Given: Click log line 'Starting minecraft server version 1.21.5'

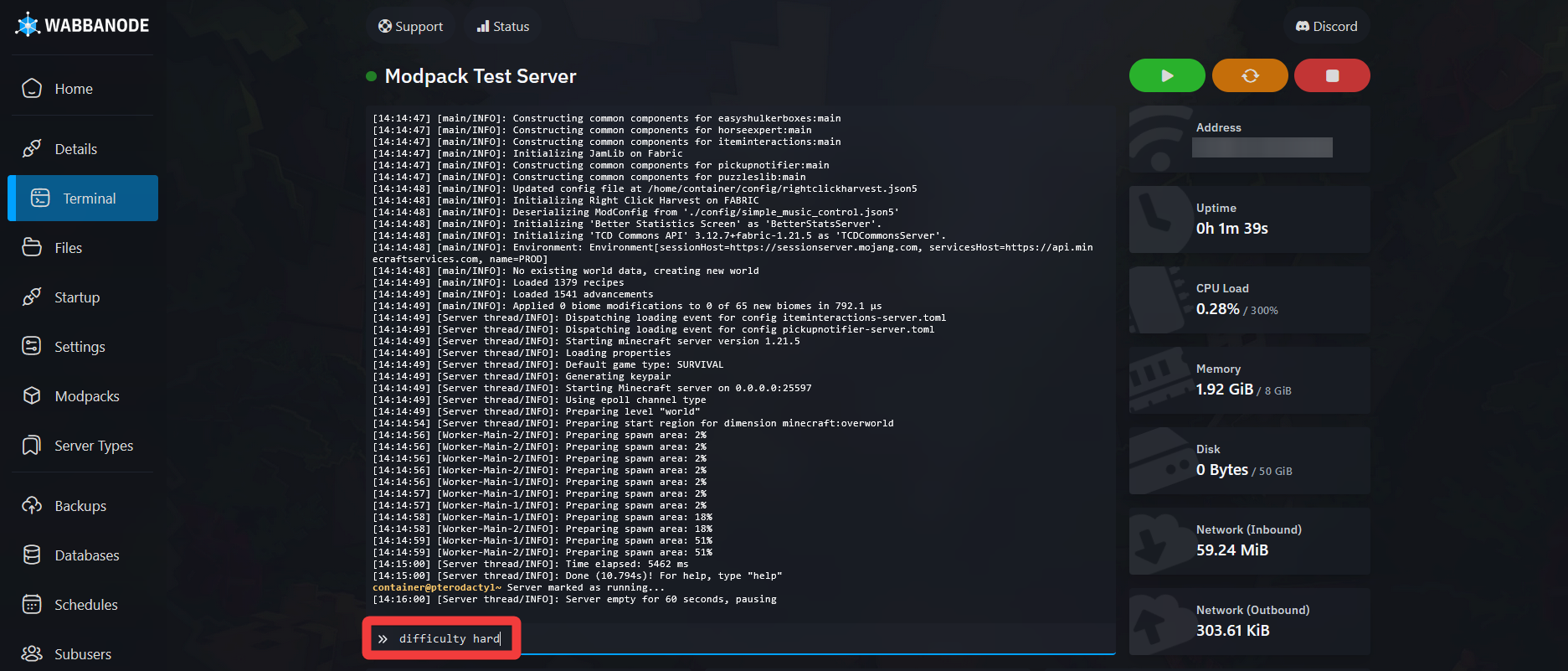Looking at the screenshot, I should [x=586, y=341].
